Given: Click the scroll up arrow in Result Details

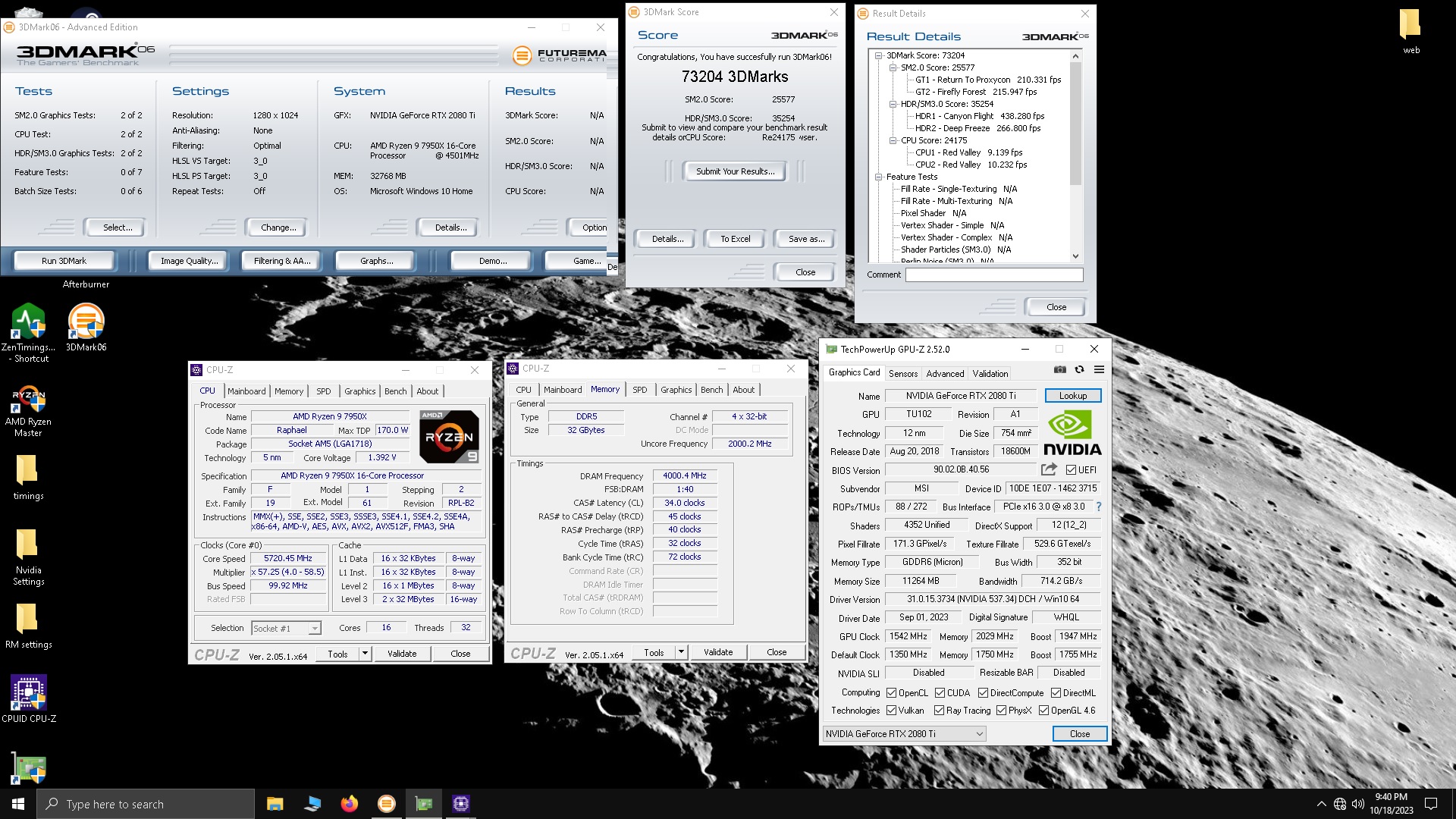Looking at the screenshot, I should tap(1075, 56).
